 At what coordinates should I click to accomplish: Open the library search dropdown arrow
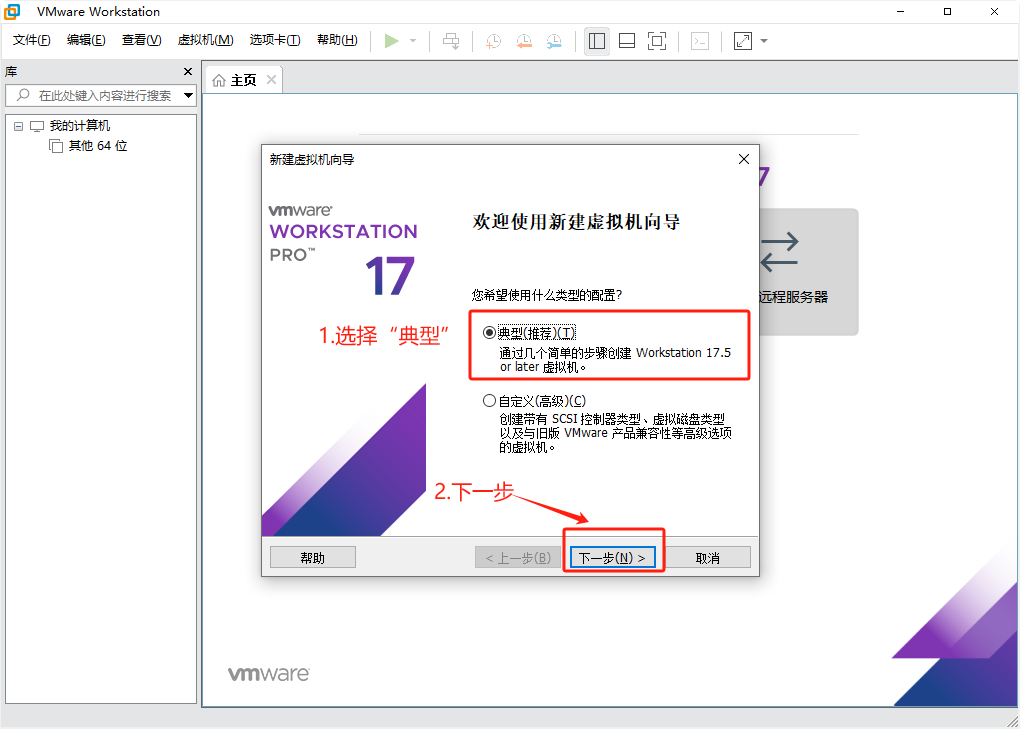point(188,96)
